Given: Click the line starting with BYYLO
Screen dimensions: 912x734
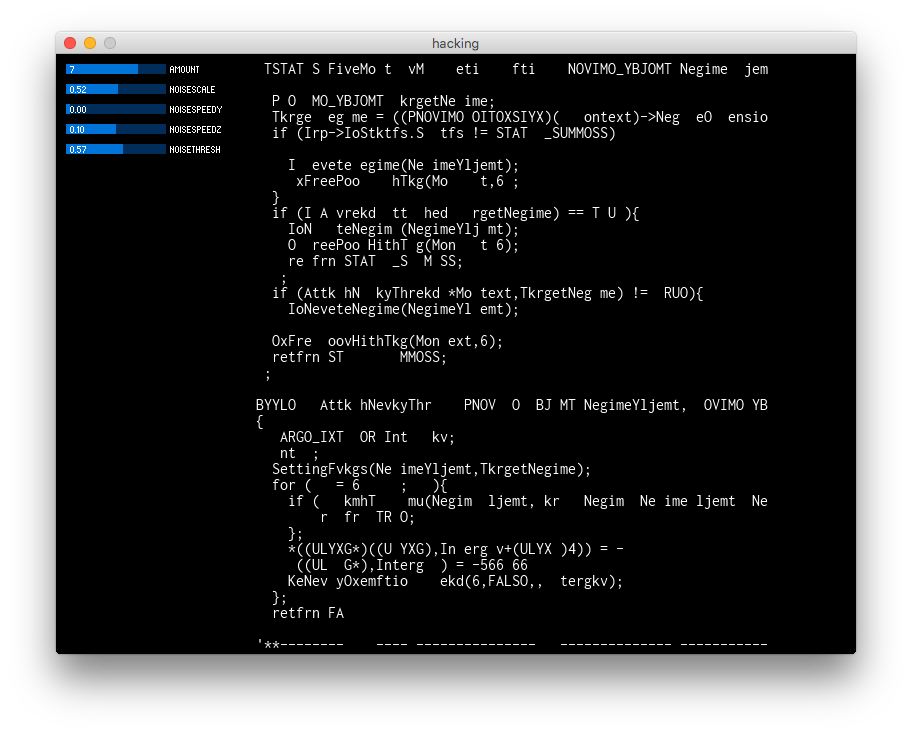Looking at the screenshot, I should pyautogui.click(x=511, y=405).
